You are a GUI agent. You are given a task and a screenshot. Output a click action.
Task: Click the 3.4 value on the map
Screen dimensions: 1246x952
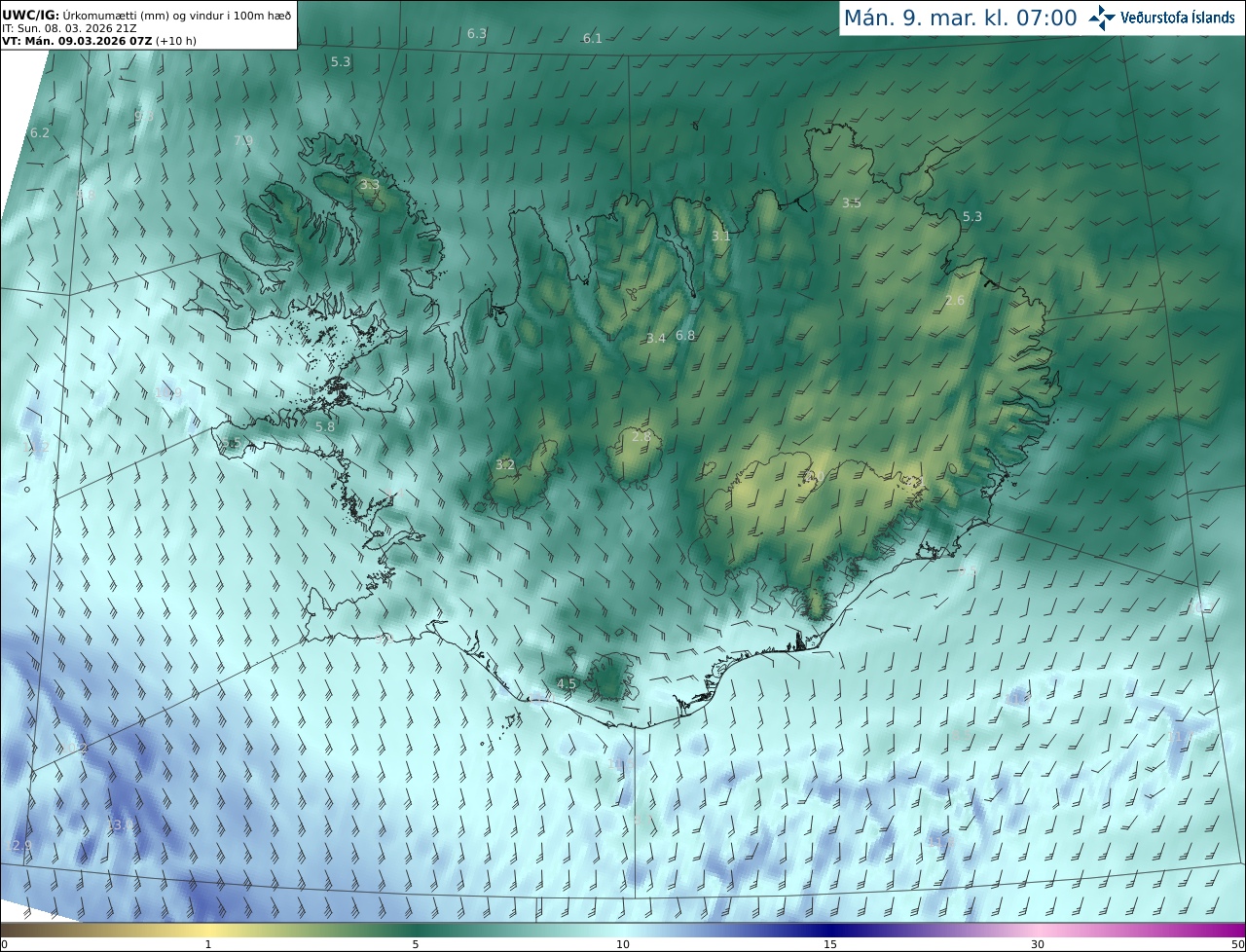tap(656, 338)
